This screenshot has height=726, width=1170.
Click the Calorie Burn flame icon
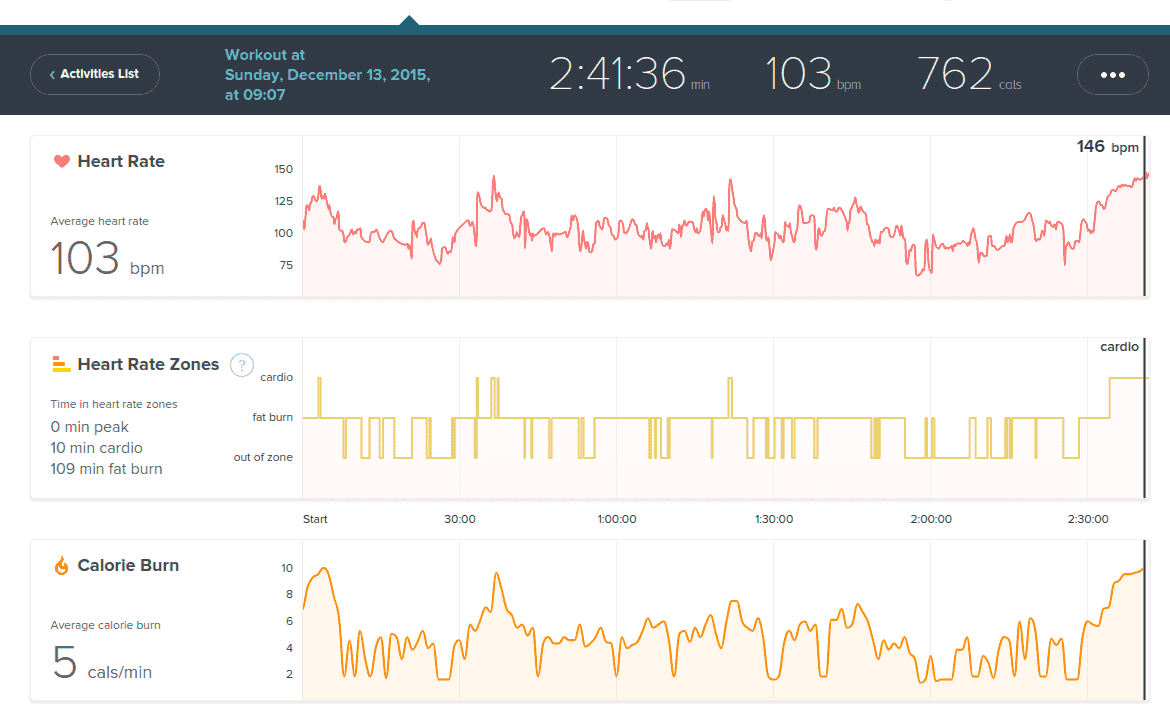[62, 566]
